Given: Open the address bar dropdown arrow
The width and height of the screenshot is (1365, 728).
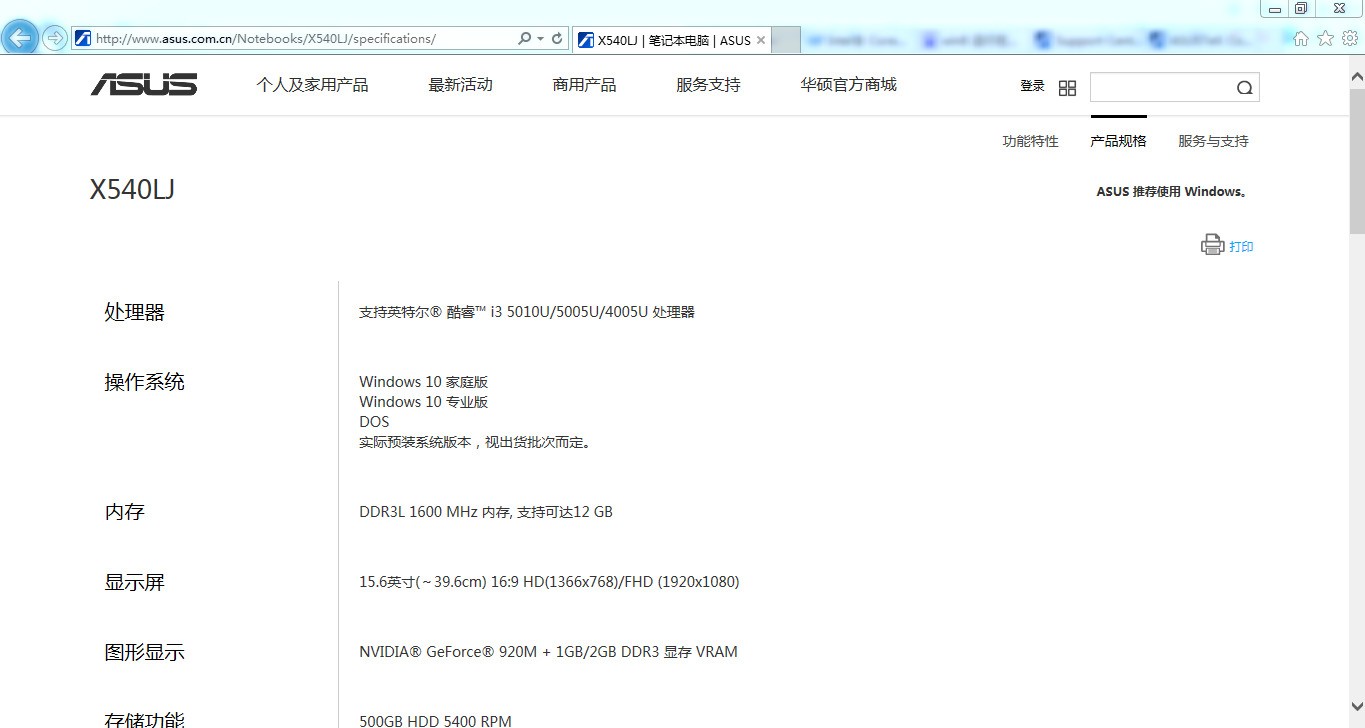Looking at the screenshot, I should [541, 39].
